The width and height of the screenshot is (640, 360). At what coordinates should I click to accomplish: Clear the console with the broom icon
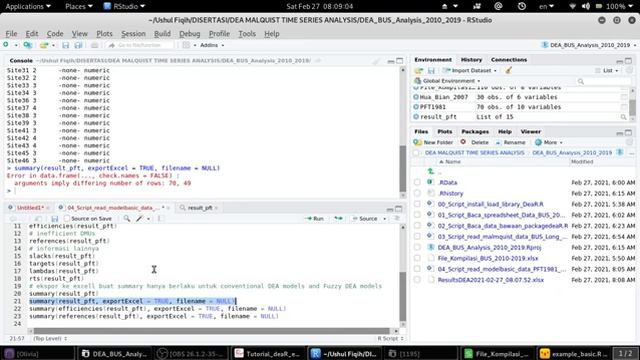(376, 61)
